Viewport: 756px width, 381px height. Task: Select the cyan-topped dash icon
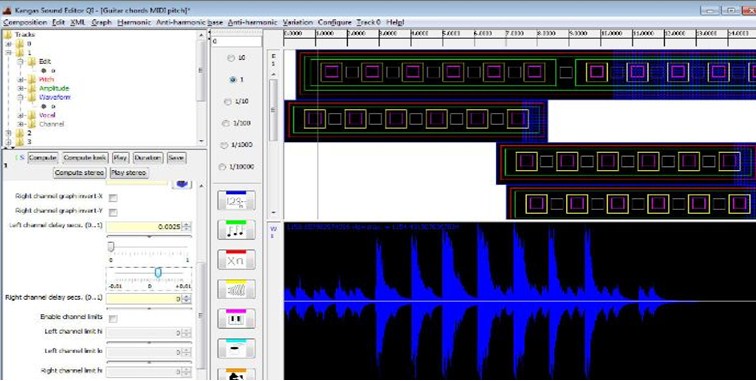(236, 348)
